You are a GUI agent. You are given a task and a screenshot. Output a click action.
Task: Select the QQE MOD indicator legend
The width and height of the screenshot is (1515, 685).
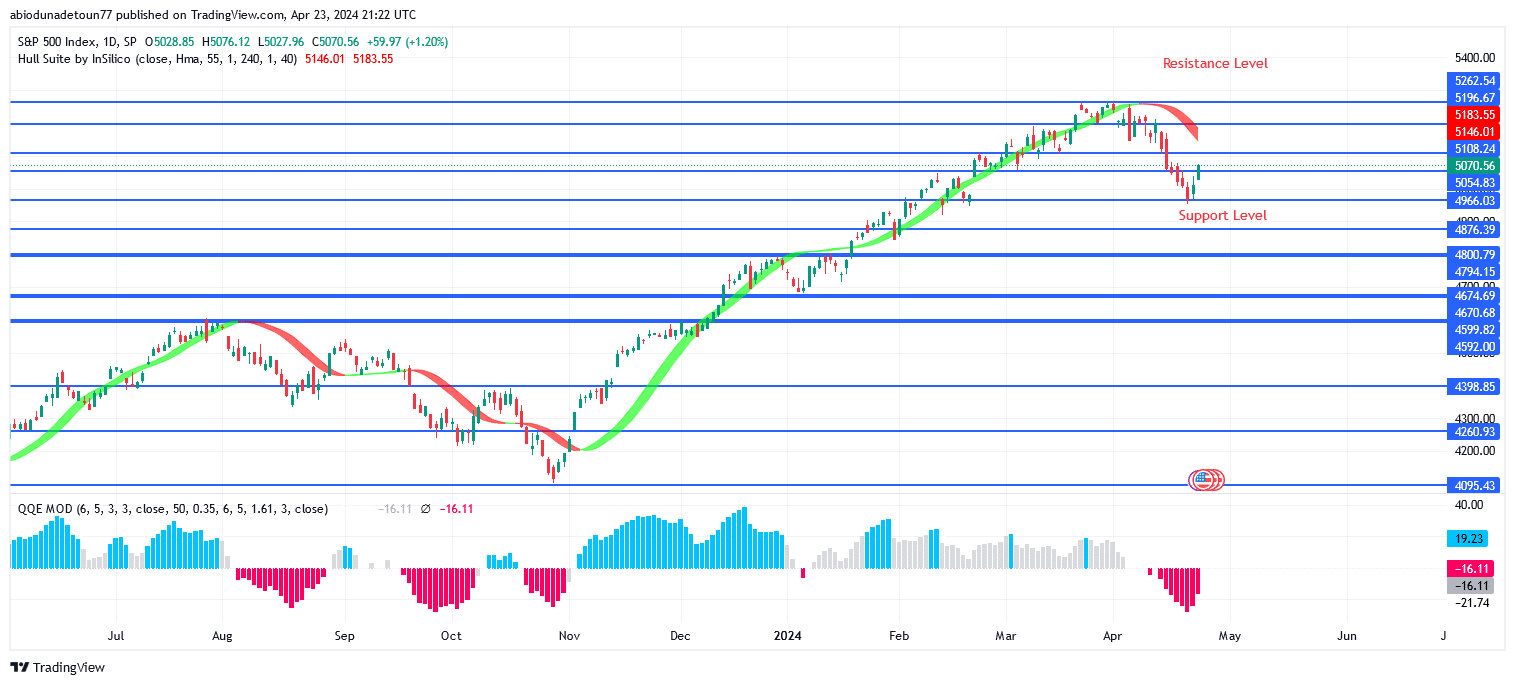pyautogui.click(x=47, y=509)
